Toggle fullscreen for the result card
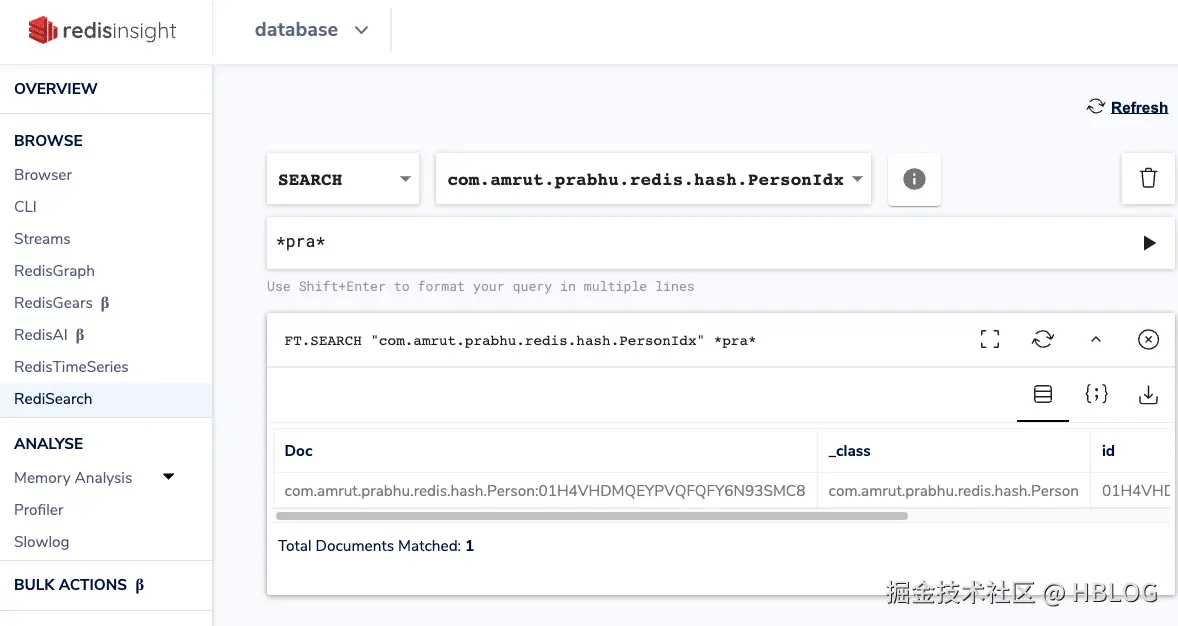 989,340
